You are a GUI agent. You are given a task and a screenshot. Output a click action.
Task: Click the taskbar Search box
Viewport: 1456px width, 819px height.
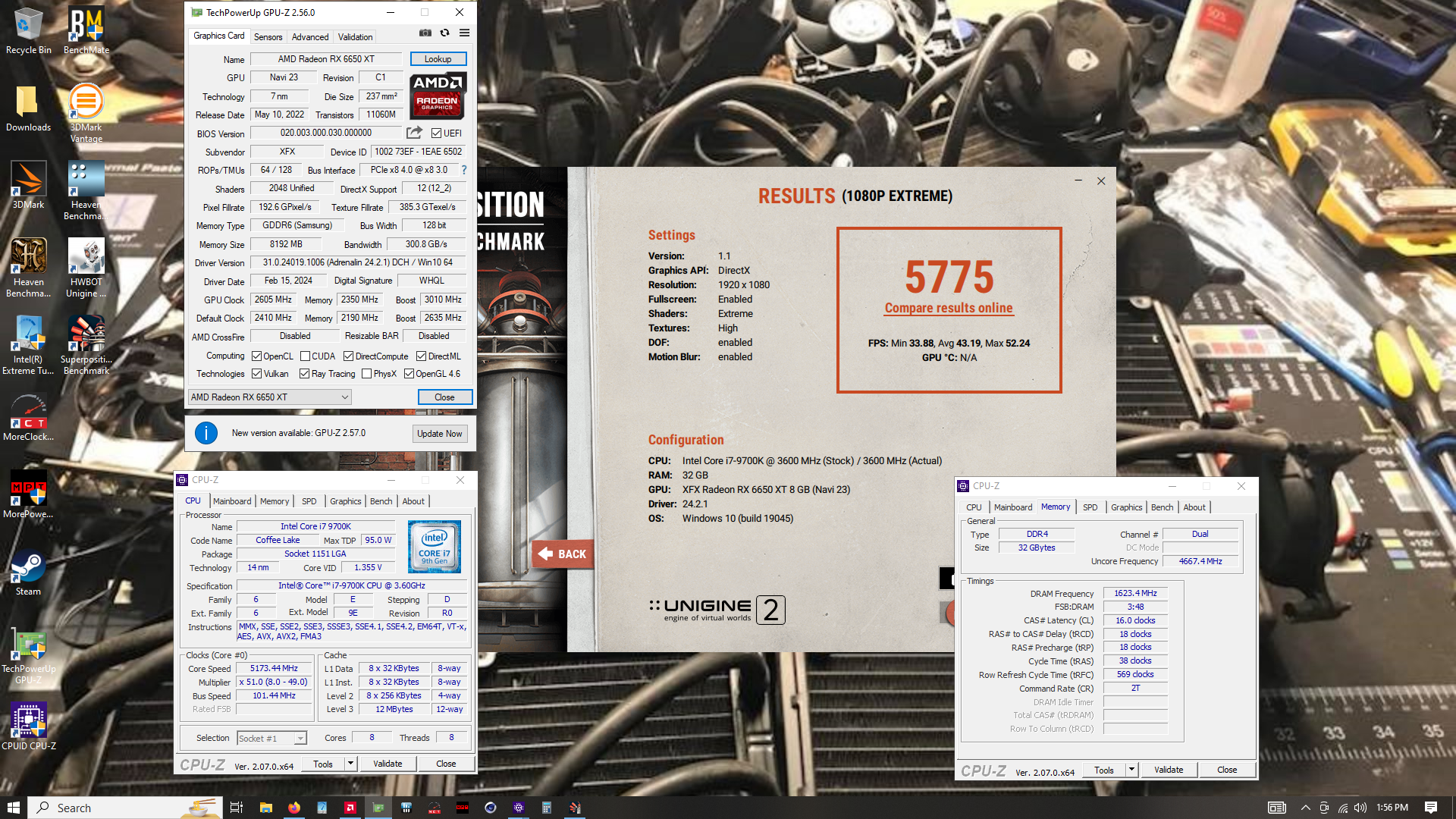pos(125,808)
